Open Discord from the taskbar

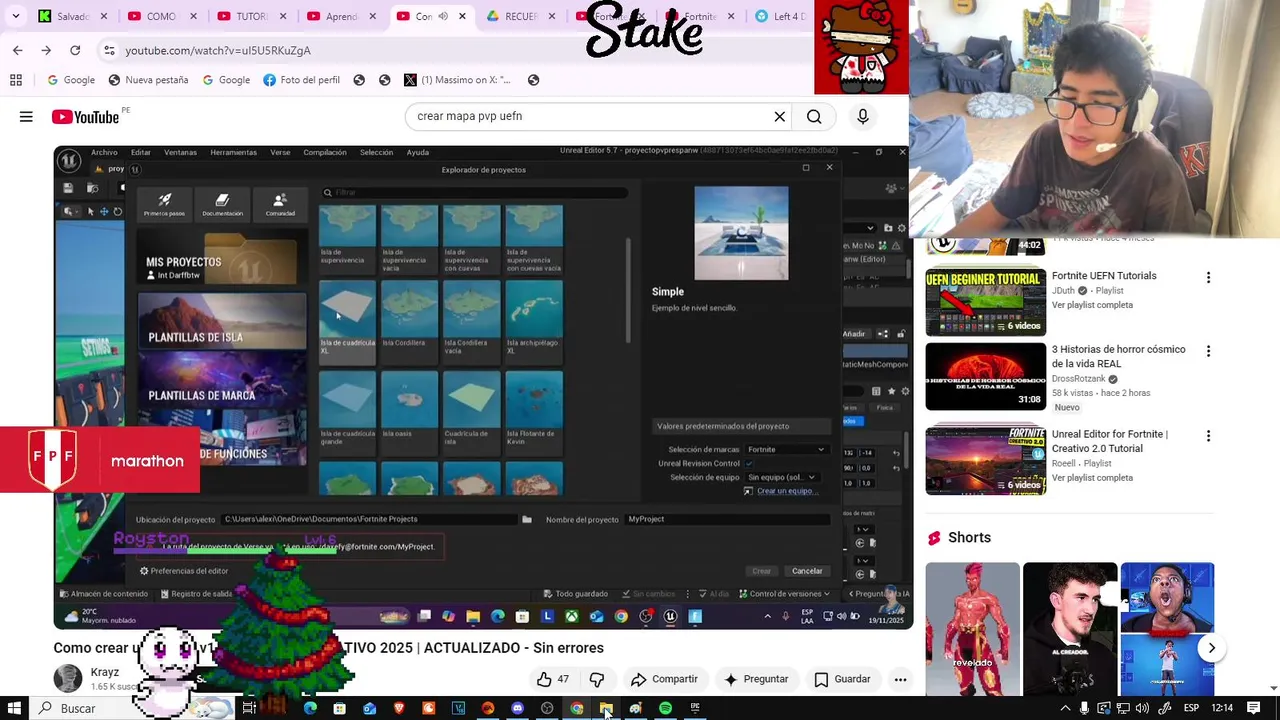click(x=517, y=708)
